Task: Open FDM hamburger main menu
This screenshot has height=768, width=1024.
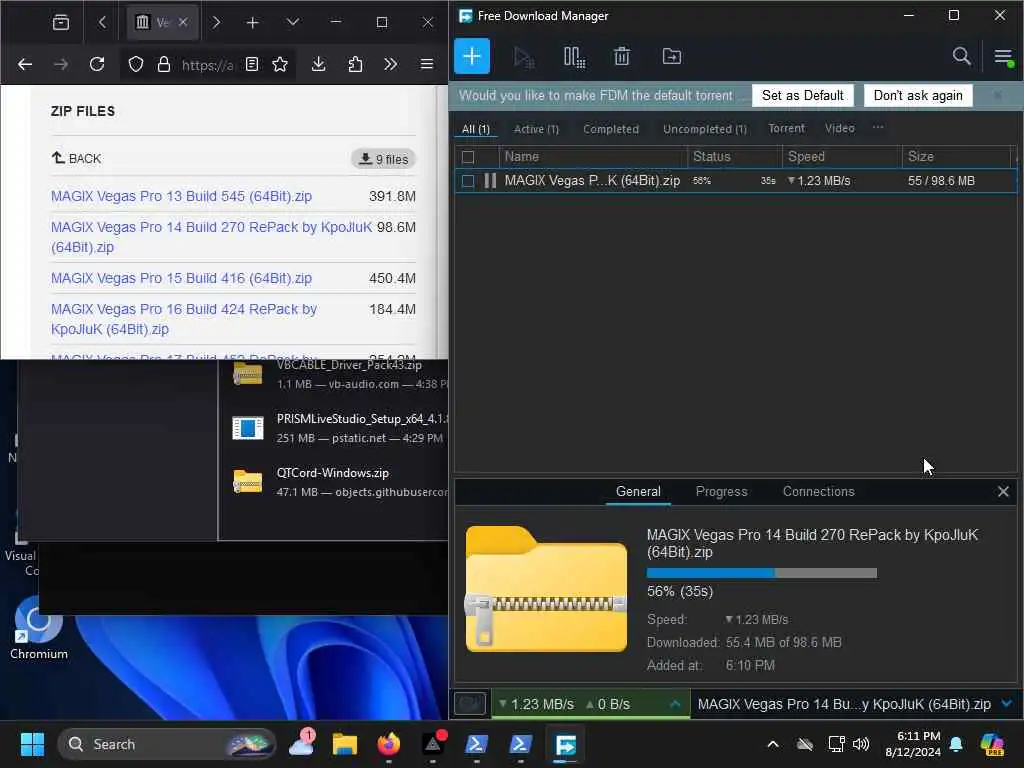Action: coord(1004,57)
